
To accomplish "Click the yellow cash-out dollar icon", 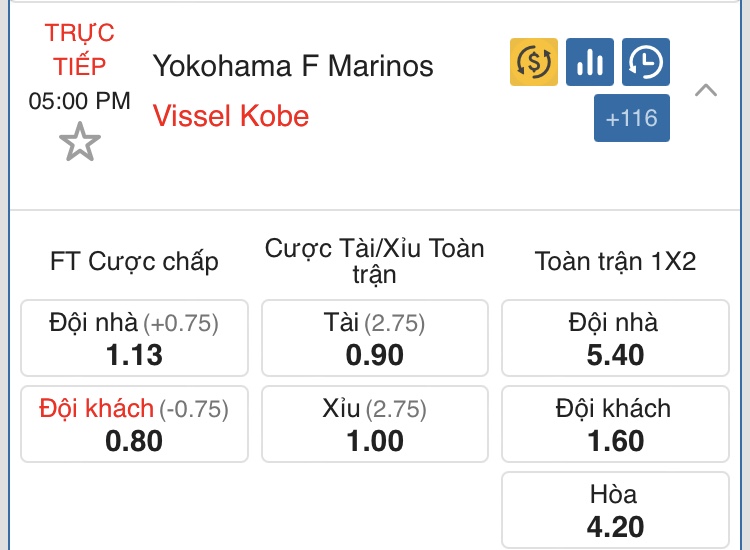I will (x=534, y=62).
